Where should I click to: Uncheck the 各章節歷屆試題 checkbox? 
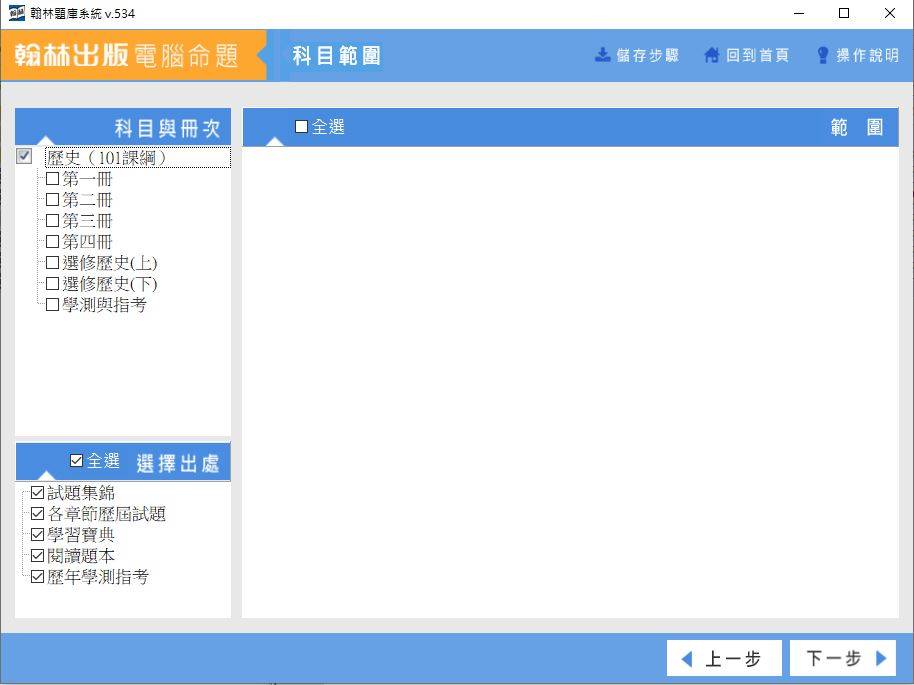(37, 514)
